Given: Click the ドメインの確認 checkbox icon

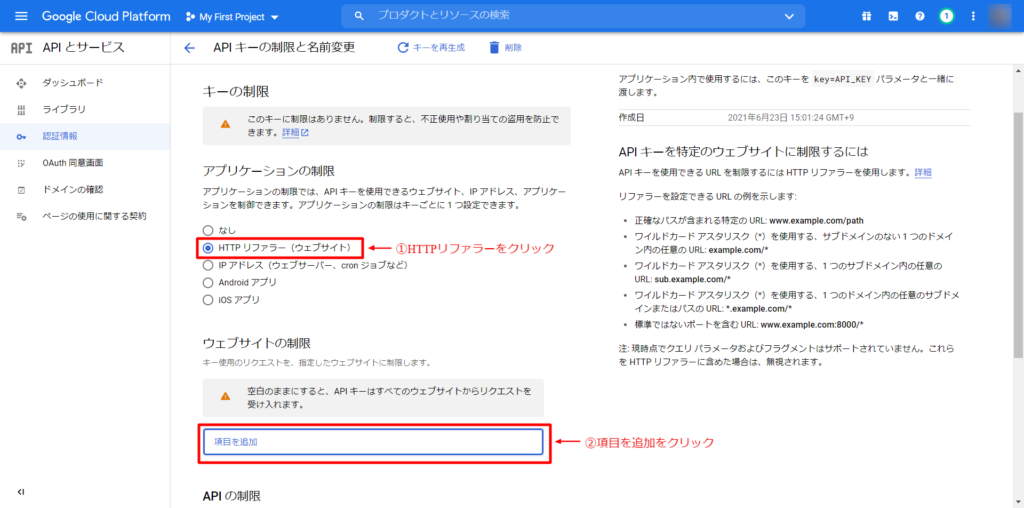Looking at the screenshot, I should point(21,189).
